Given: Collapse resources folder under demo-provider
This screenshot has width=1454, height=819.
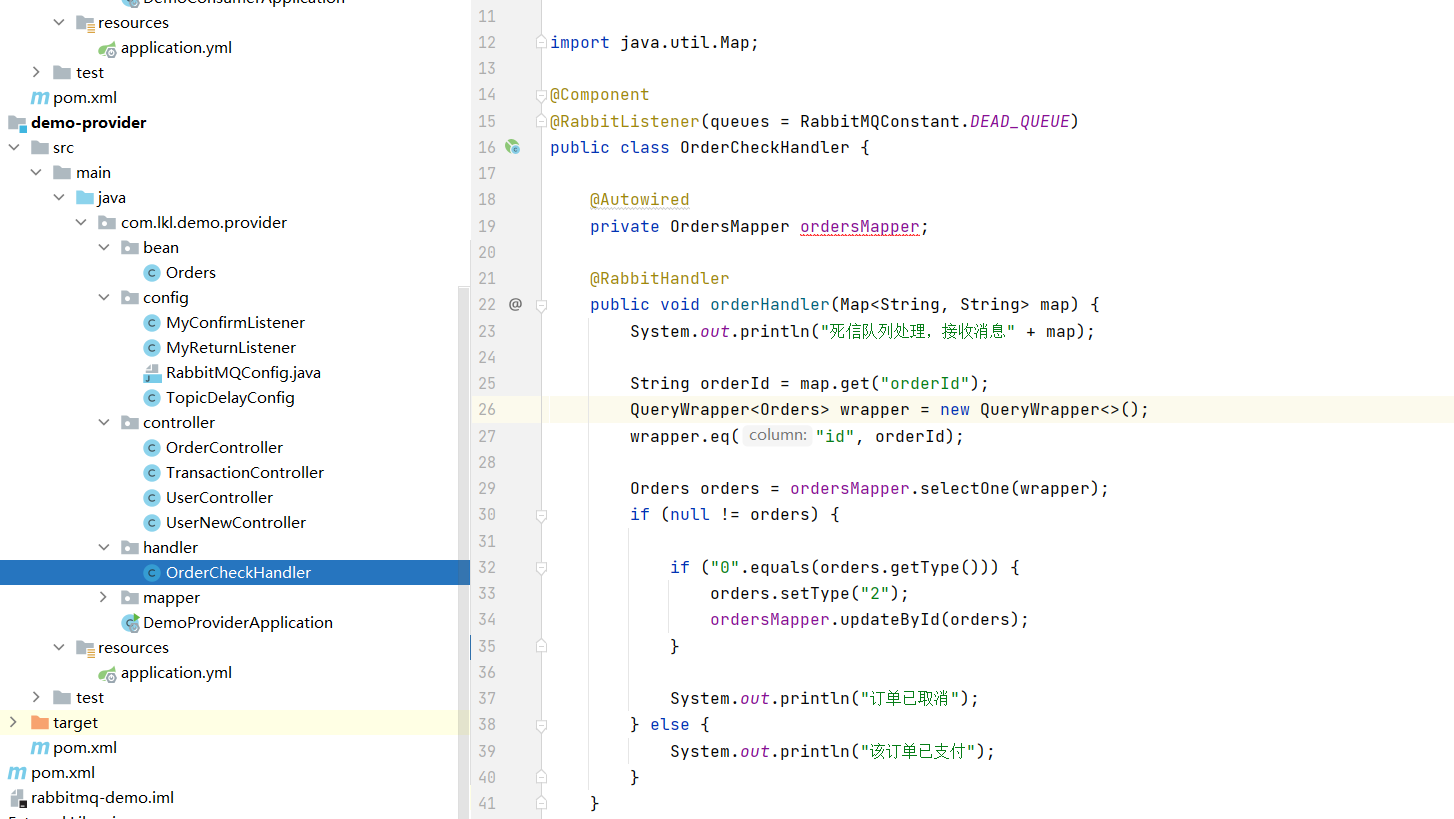Looking at the screenshot, I should (x=59, y=648).
